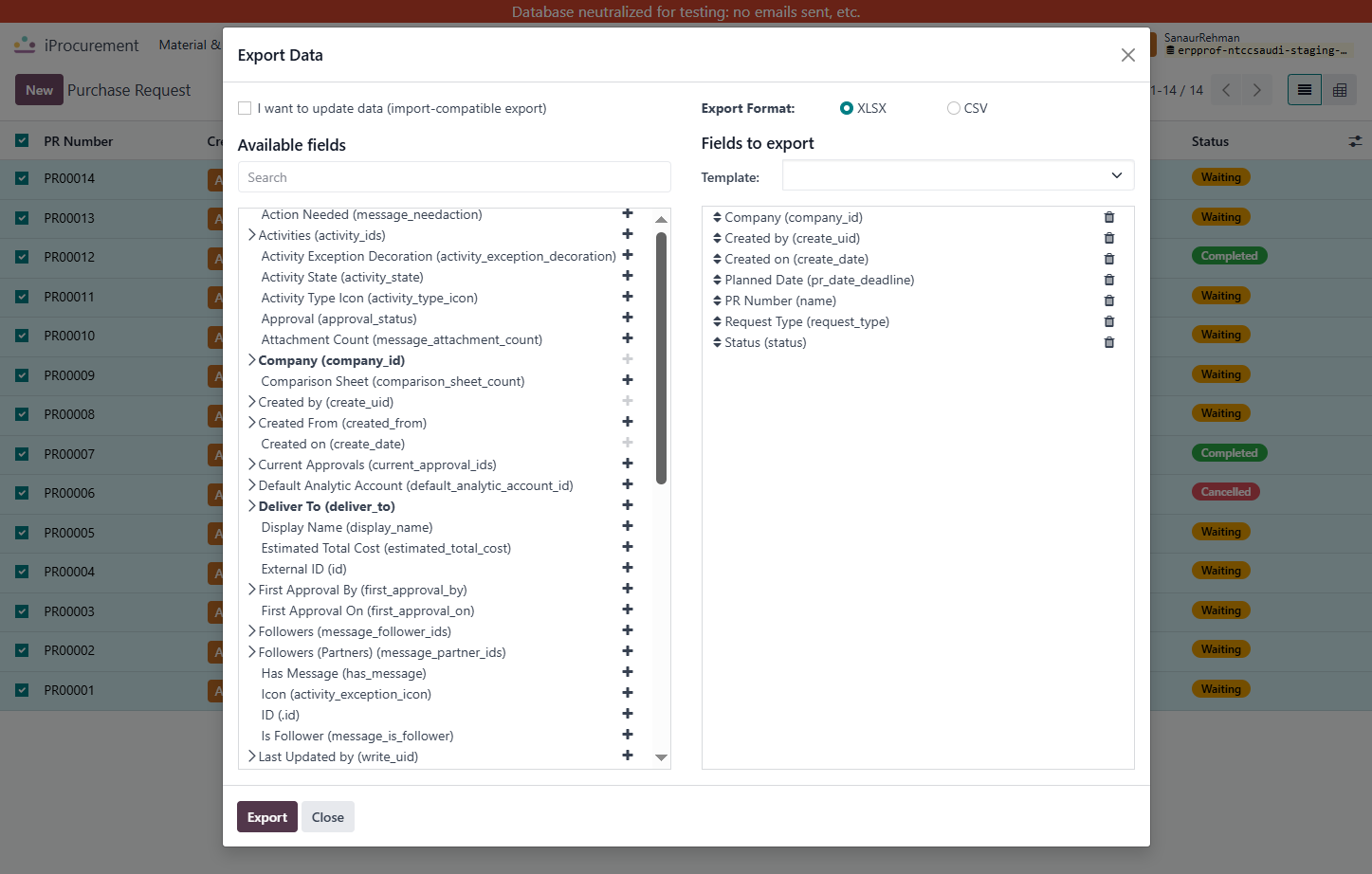1372x874 pixels.
Task: Add Is Follower field with plus icon
Action: (628, 735)
